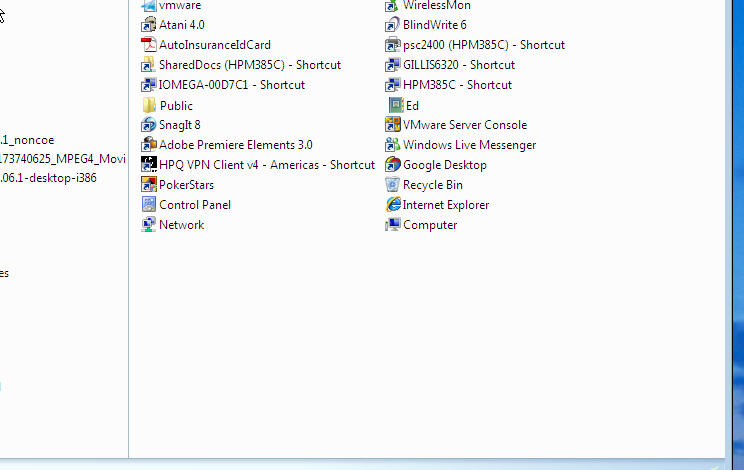The width and height of the screenshot is (744, 470).
Task: Click the Windows Live Messenger icon
Action: coord(392,145)
